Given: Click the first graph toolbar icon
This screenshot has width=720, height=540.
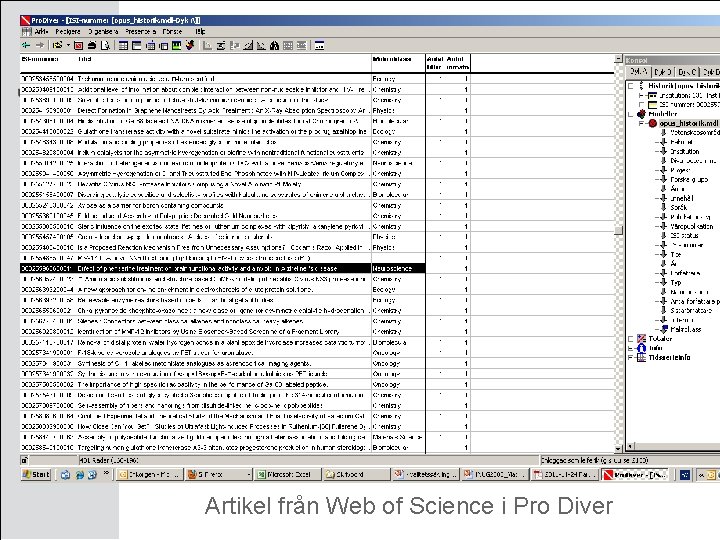Looking at the screenshot, I should 208,45.
